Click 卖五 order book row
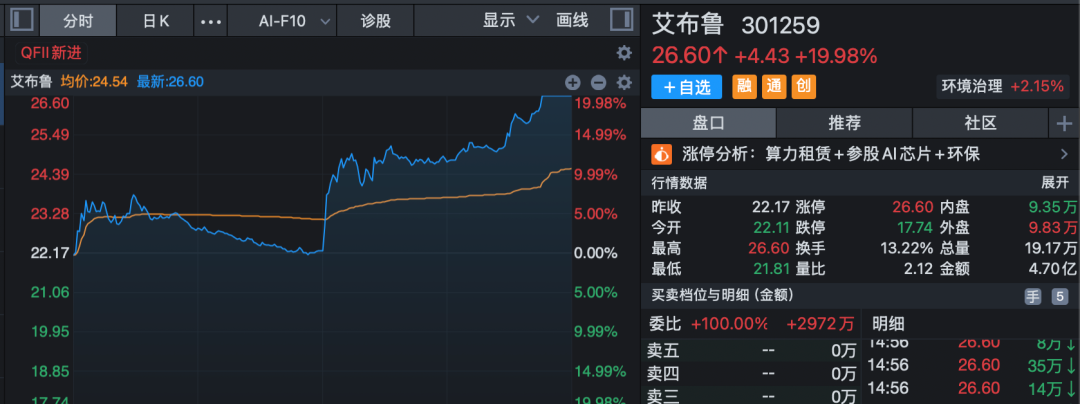The image size is (1080, 404). click(x=751, y=351)
